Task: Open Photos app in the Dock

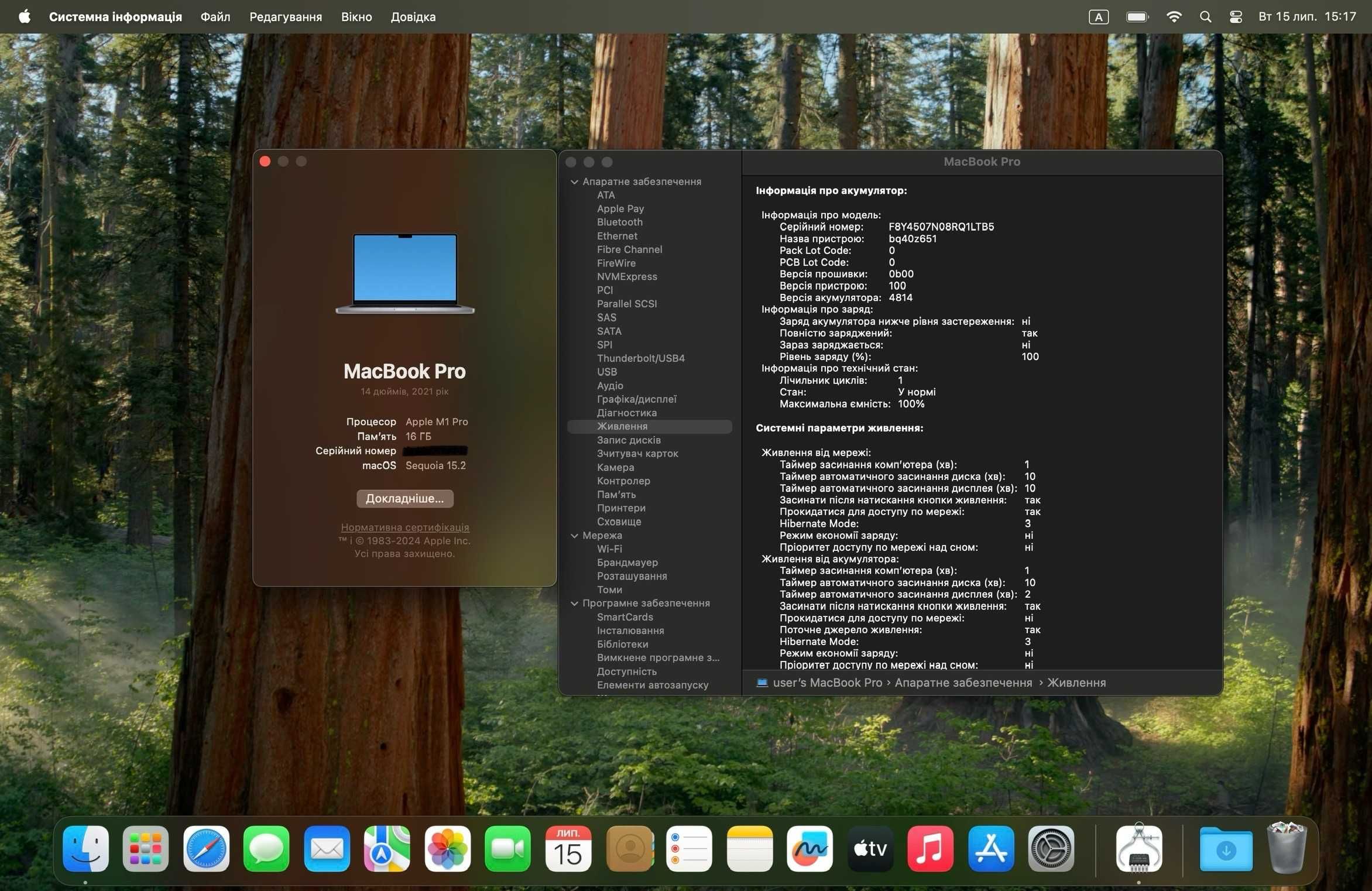Action: tap(447, 849)
